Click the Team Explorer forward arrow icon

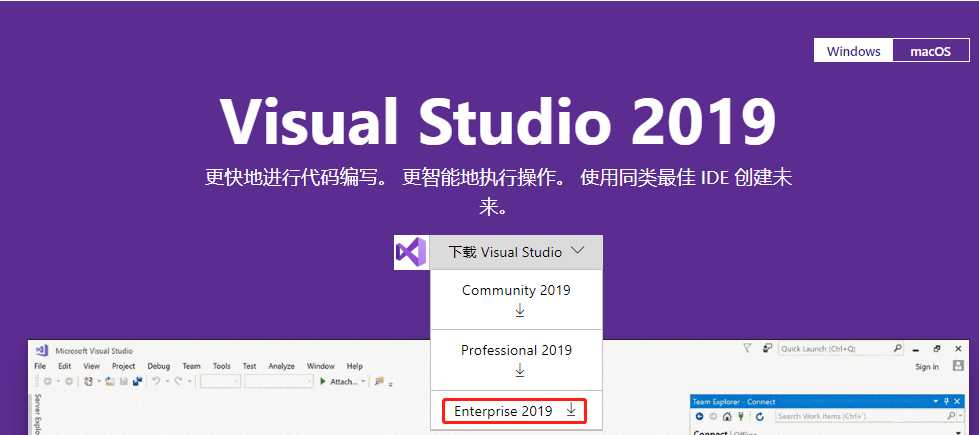[713, 416]
